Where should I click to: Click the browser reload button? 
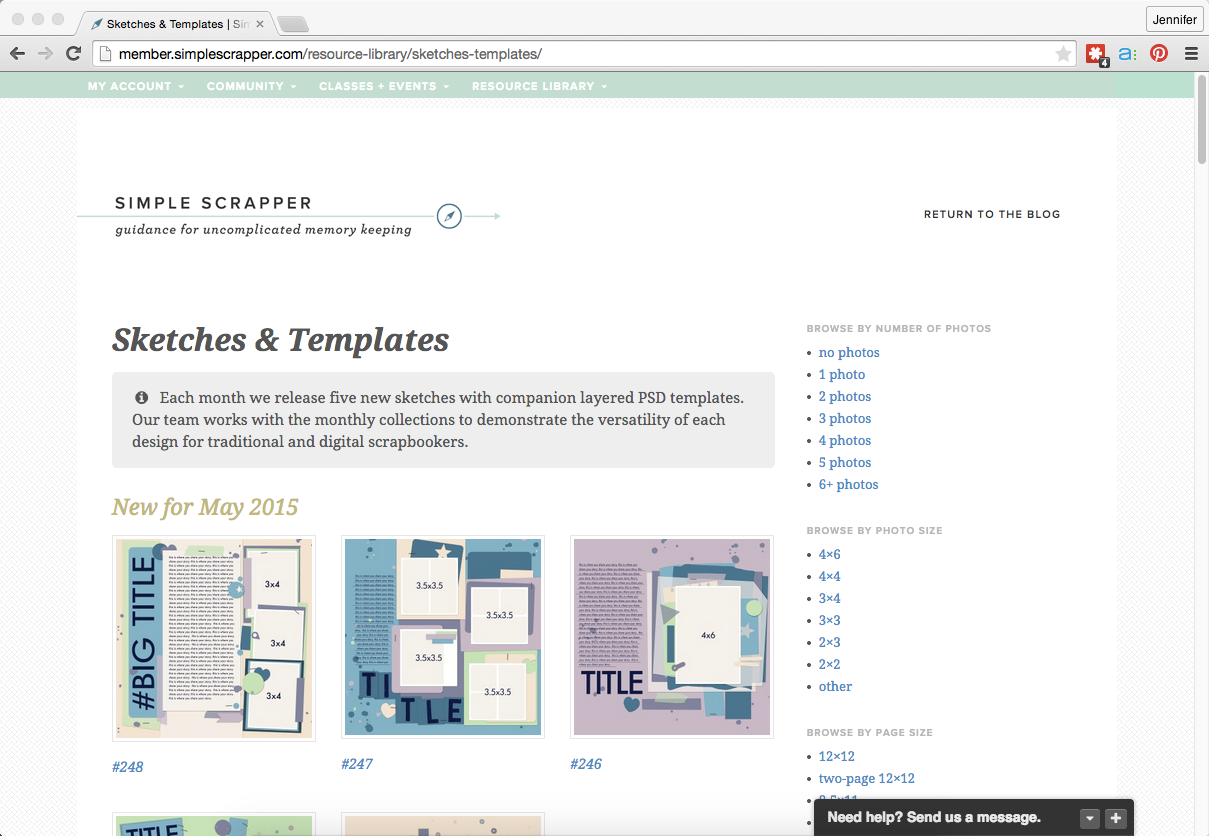pos(73,54)
